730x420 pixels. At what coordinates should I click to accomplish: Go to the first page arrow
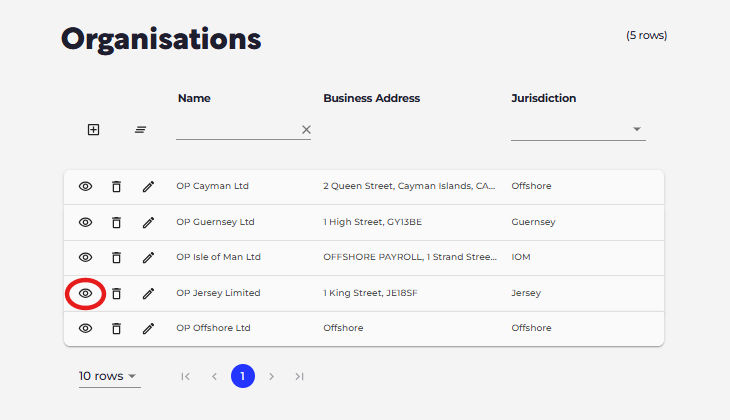(185, 376)
